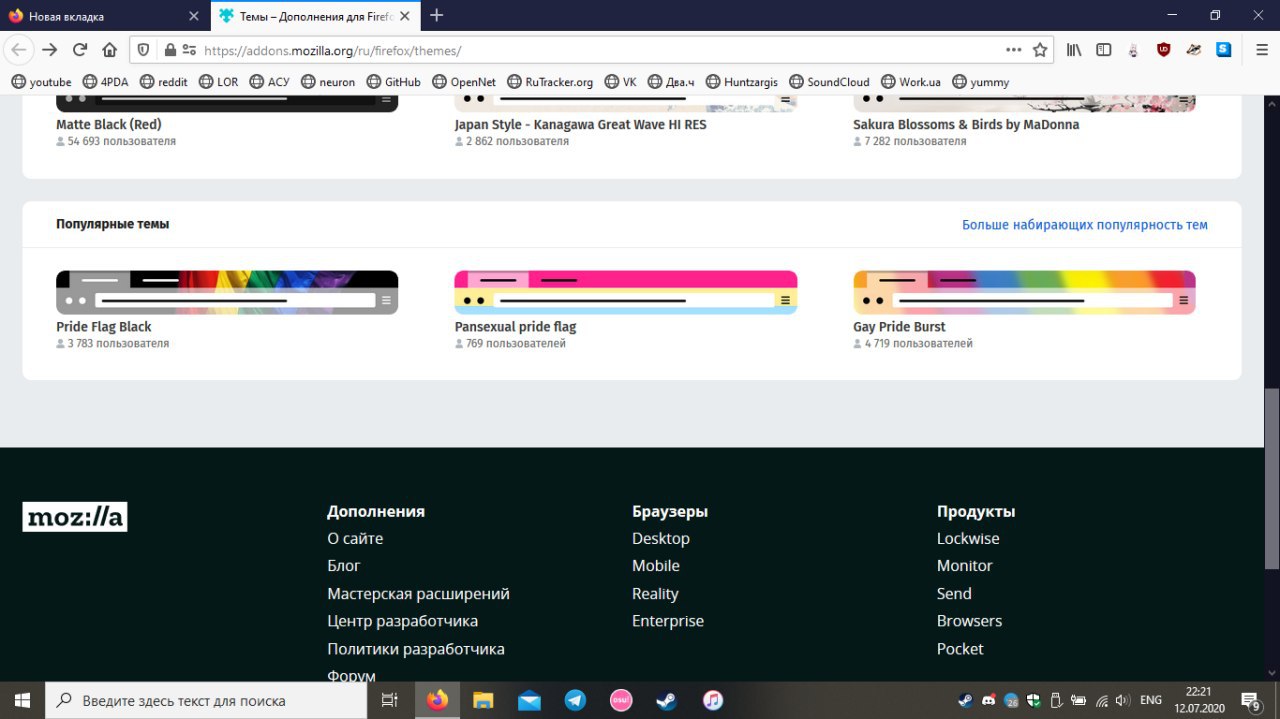
Task: Open the Mobile browser footer link
Action: coord(656,566)
